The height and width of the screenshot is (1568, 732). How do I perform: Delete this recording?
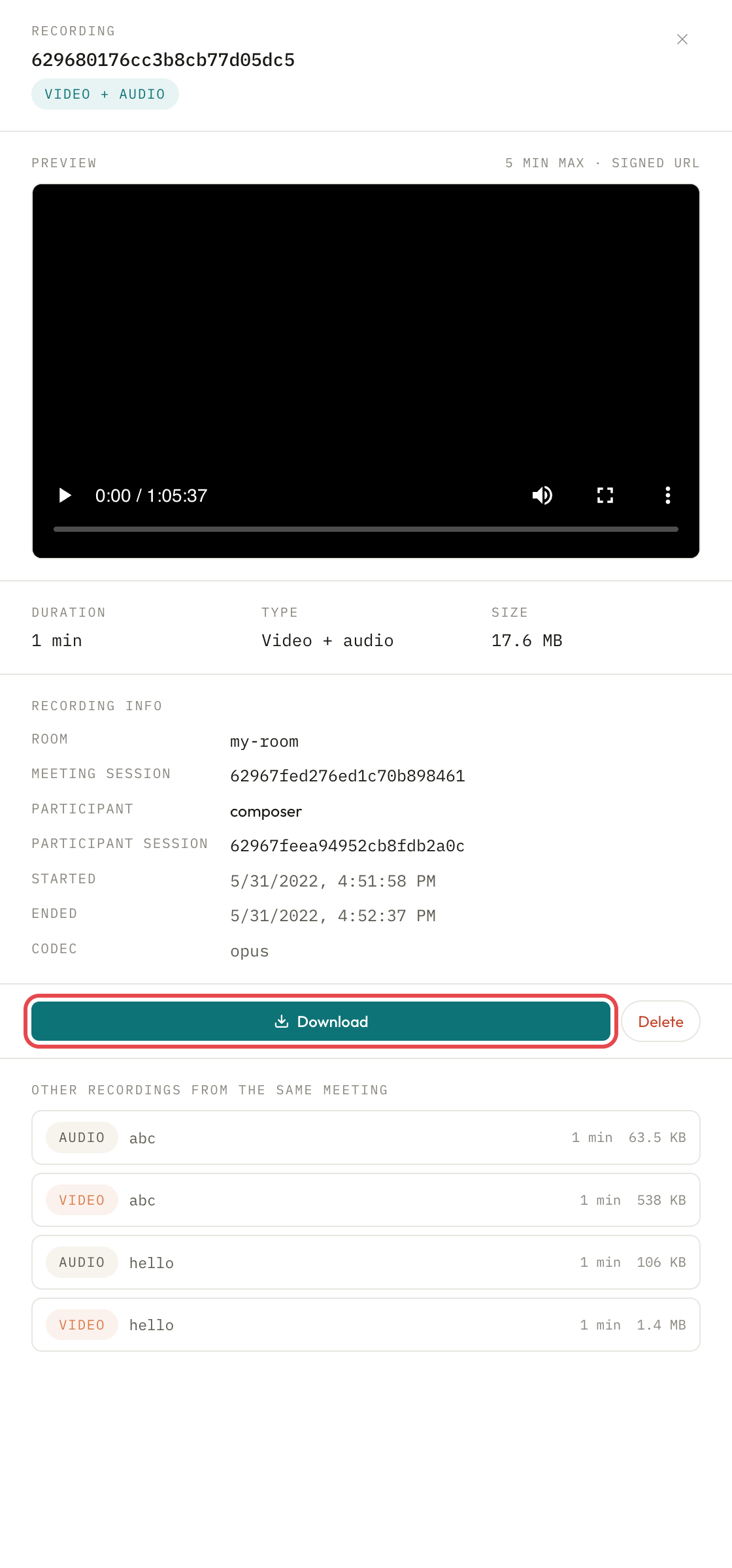coord(661,1021)
